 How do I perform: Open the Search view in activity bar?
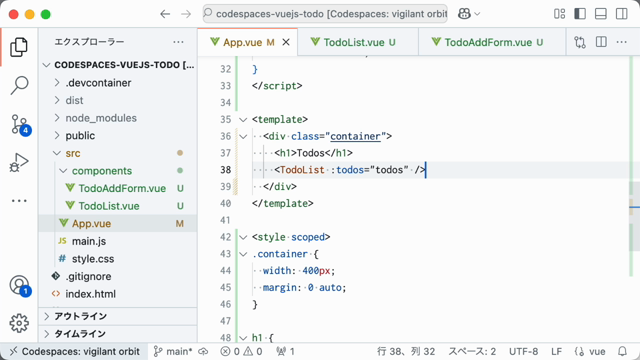pos(19,85)
